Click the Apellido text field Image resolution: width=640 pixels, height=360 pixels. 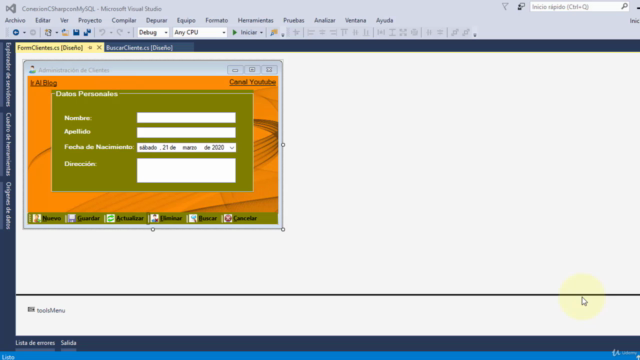[186, 132]
